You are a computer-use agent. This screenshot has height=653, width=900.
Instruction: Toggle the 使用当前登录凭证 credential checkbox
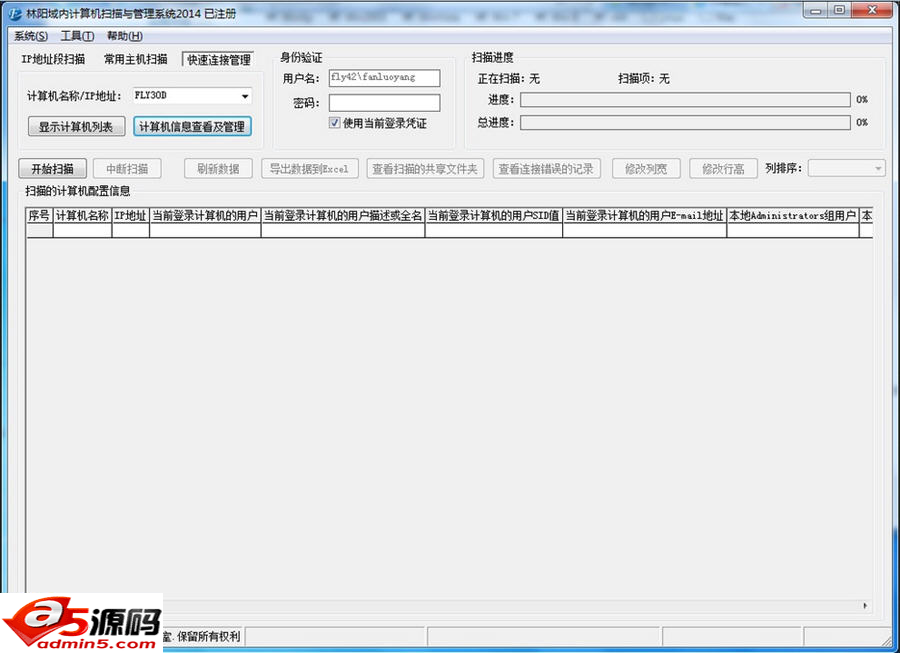point(336,122)
